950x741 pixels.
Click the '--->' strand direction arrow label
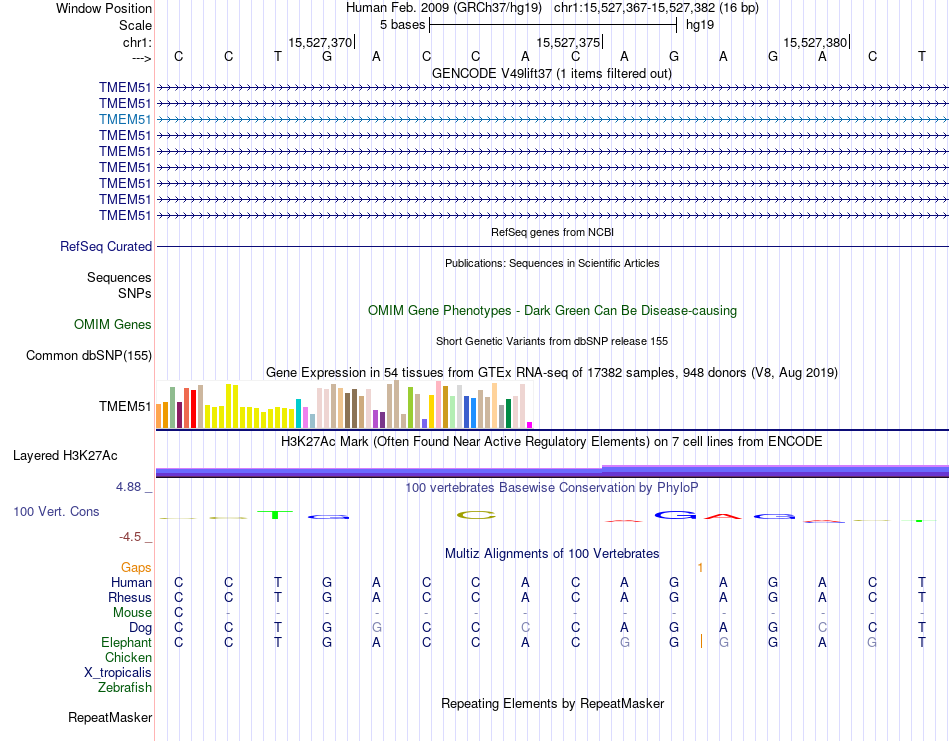142,58
